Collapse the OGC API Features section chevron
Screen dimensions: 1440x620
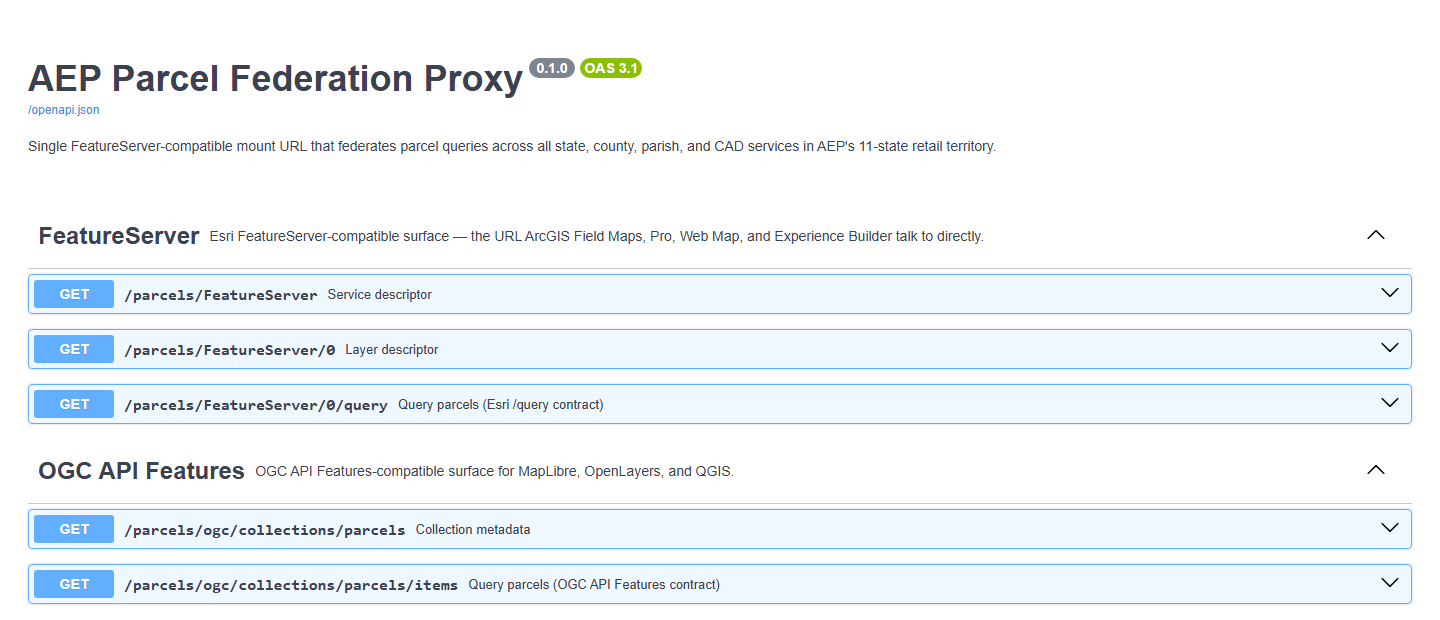(x=1376, y=470)
